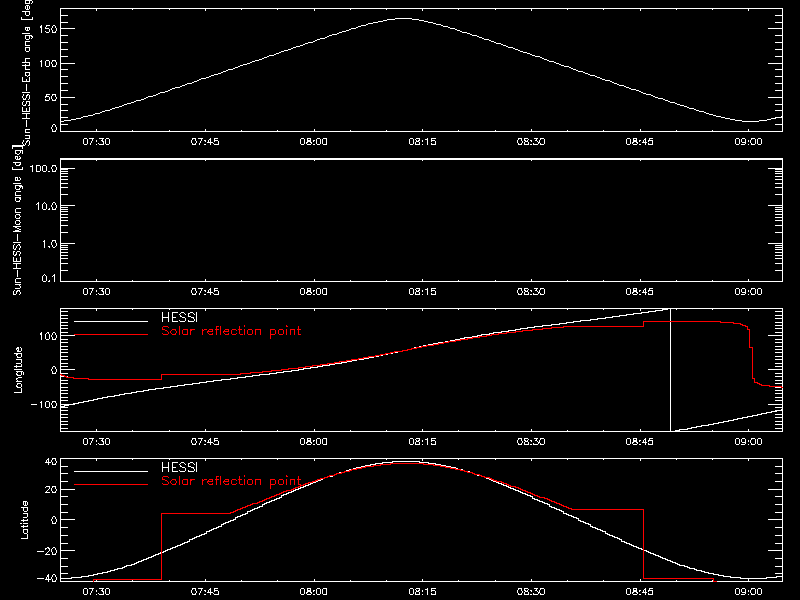800x600 pixels.
Task: Click Solar reflection point label in Latitude plot
Action: pos(231,481)
